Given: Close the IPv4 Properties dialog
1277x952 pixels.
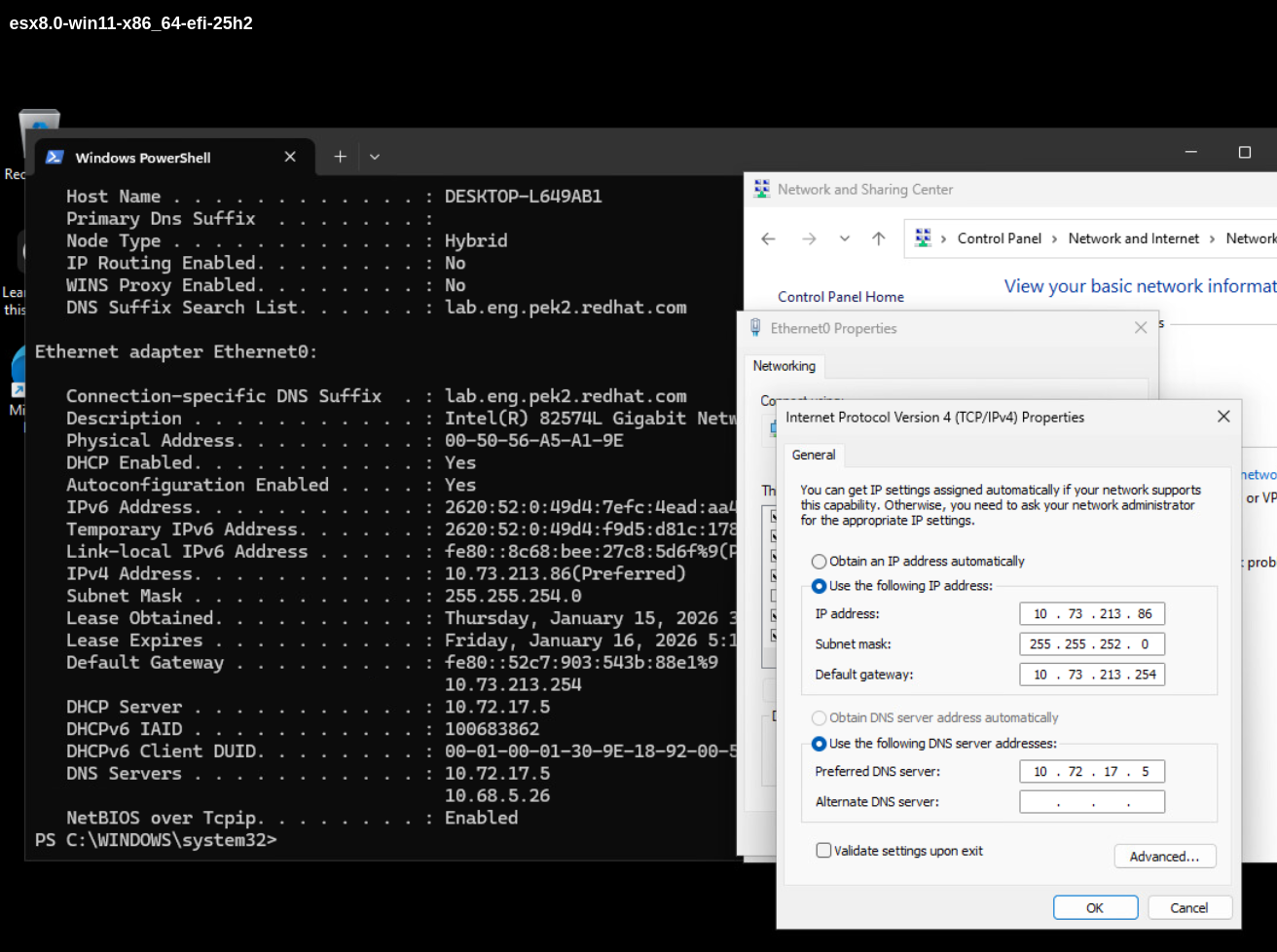Looking at the screenshot, I should tap(1223, 417).
